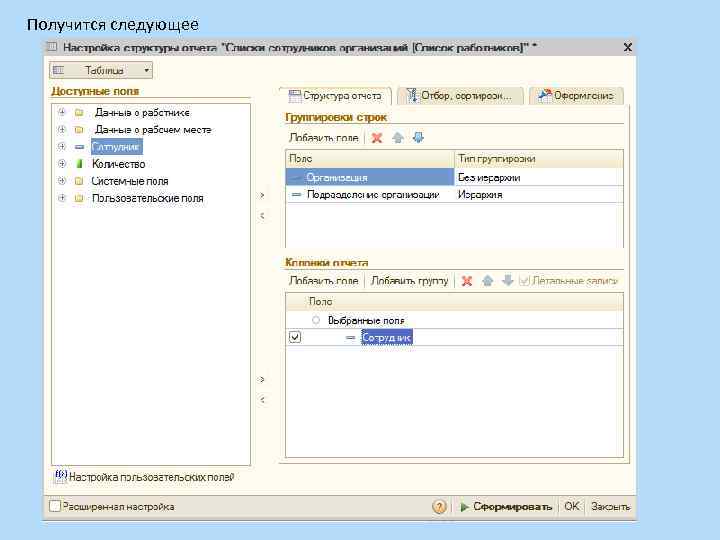
Task: Switch to the Оформление tab
Action: [x=576, y=96]
